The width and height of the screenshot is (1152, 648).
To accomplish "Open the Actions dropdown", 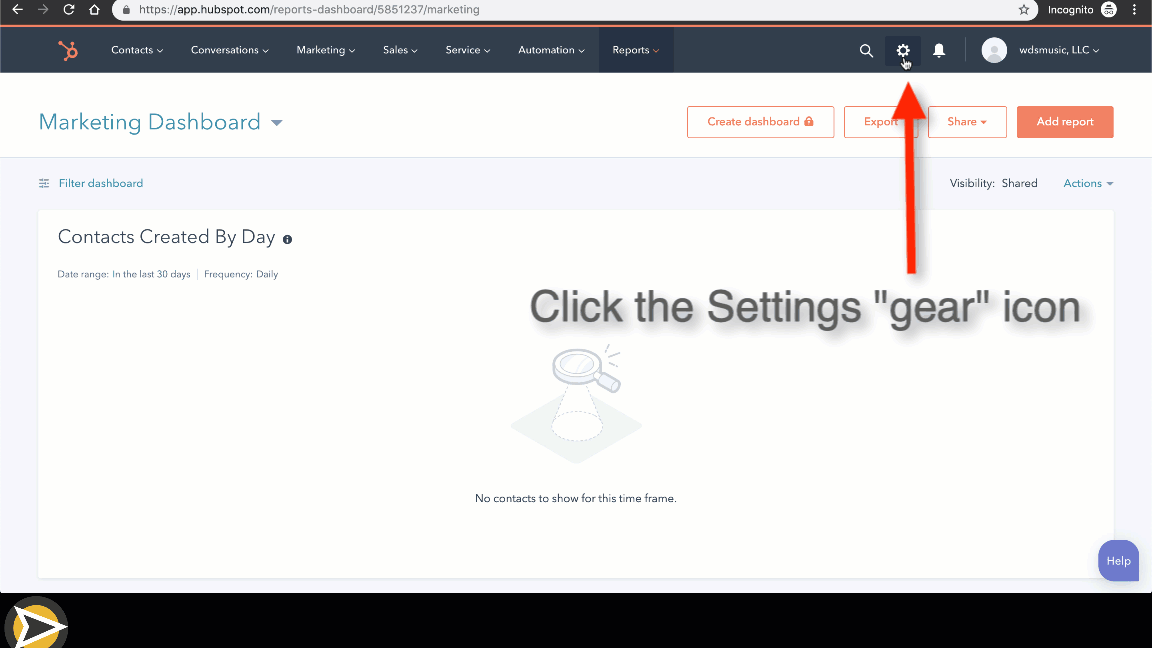I will coord(1088,183).
